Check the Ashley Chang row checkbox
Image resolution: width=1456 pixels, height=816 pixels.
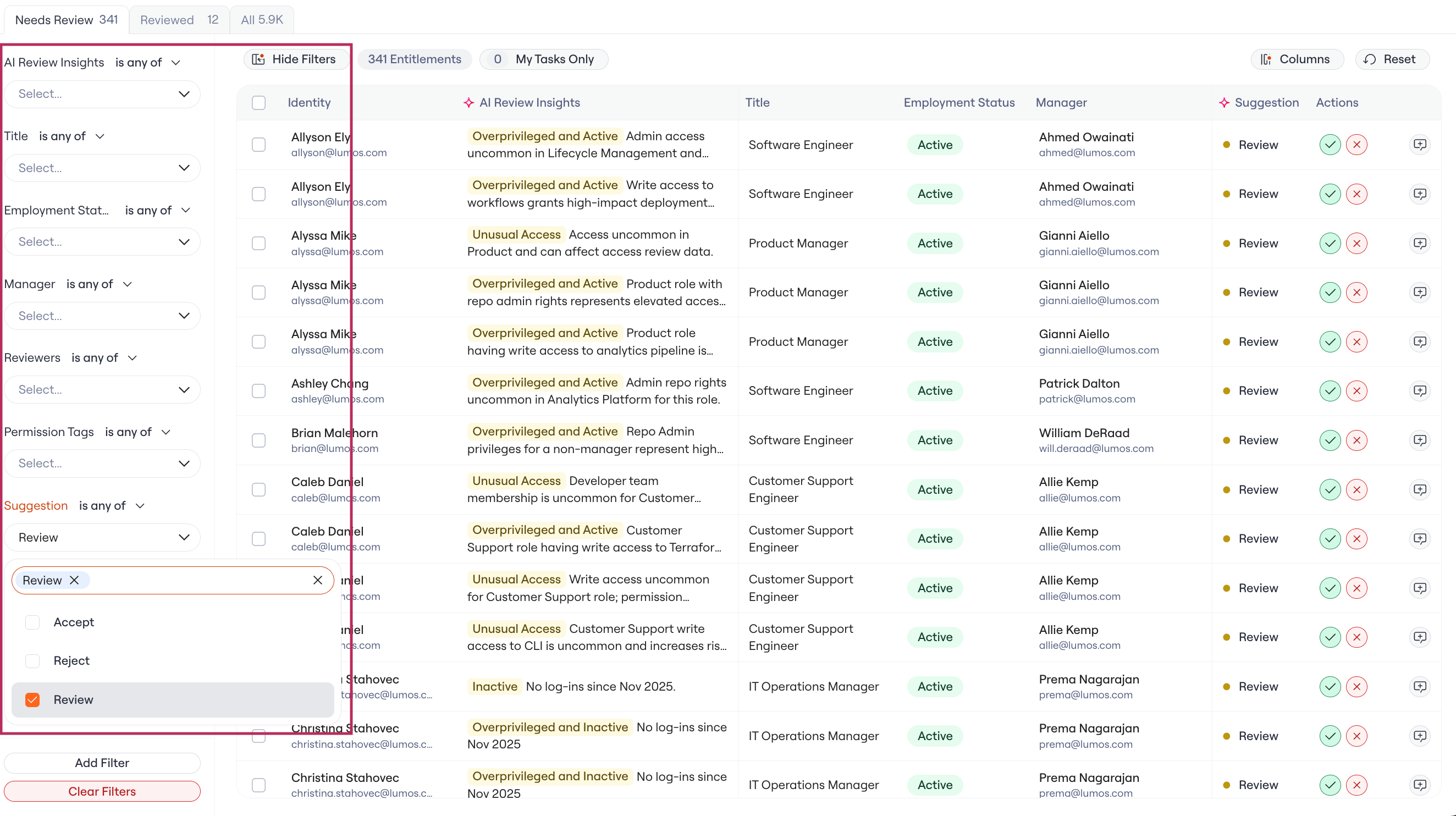coord(258,390)
